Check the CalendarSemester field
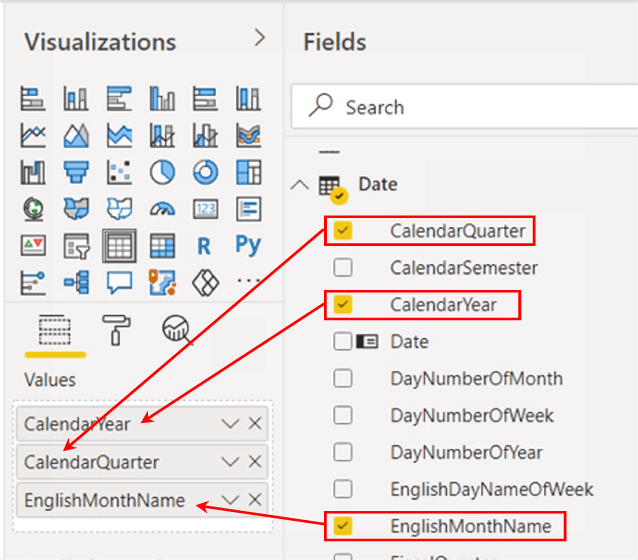Screen dimensions: 638x560 [x=343, y=268]
